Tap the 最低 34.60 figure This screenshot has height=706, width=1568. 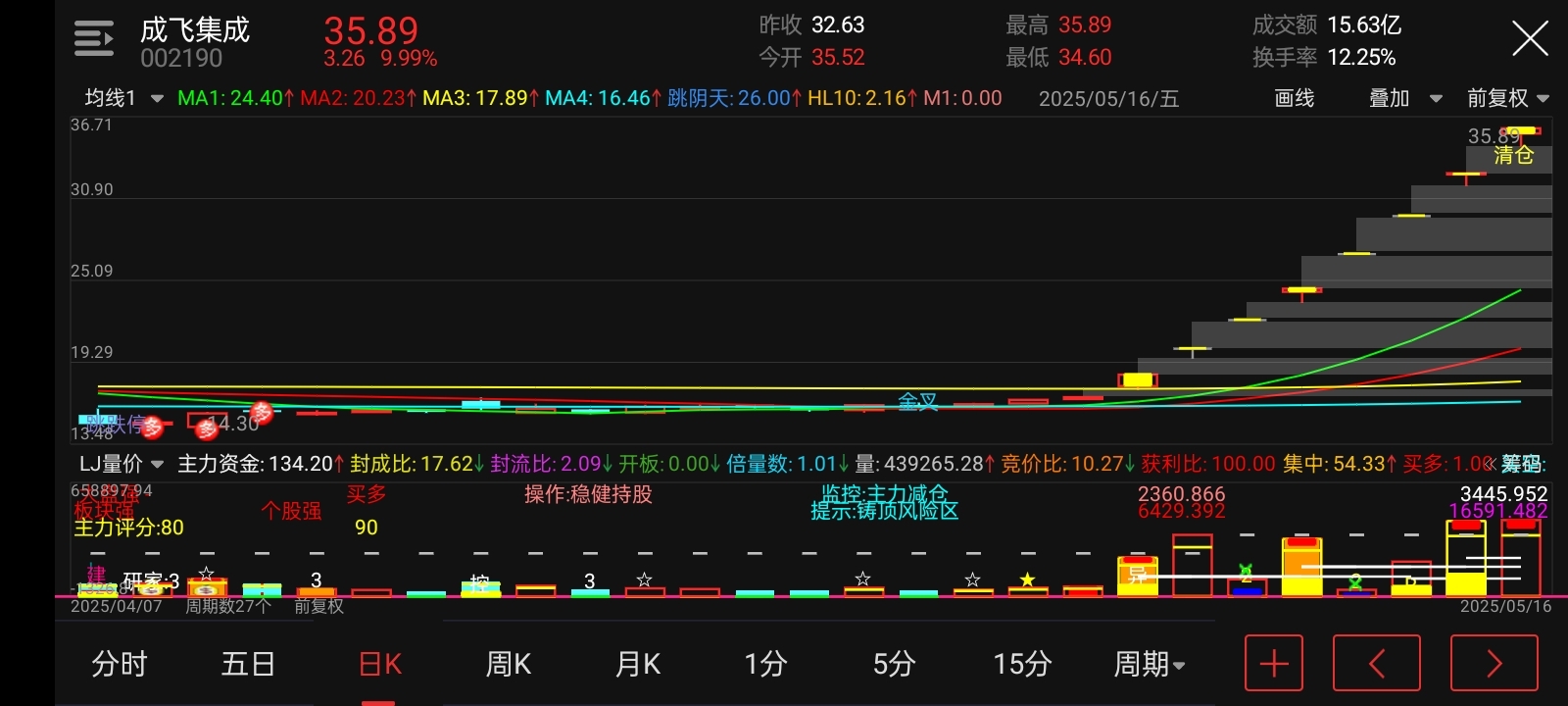point(1058,58)
